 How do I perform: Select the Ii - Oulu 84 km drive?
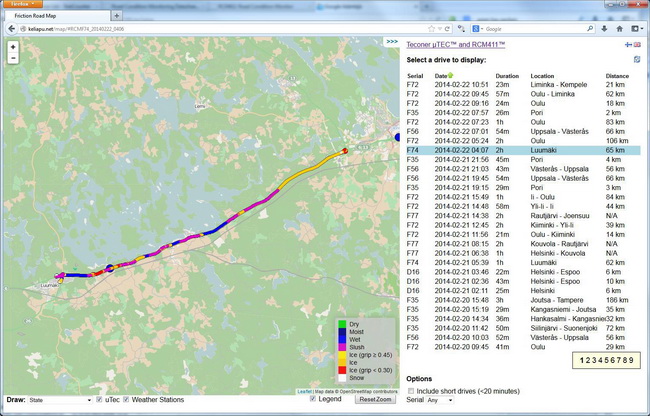(523, 197)
